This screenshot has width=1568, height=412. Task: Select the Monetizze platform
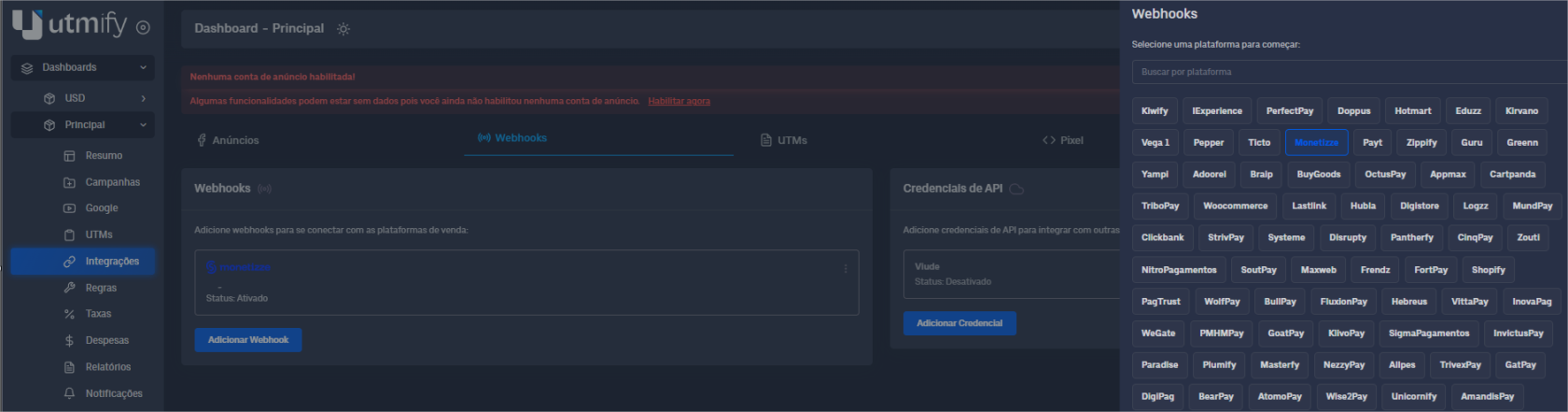coord(1316,143)
